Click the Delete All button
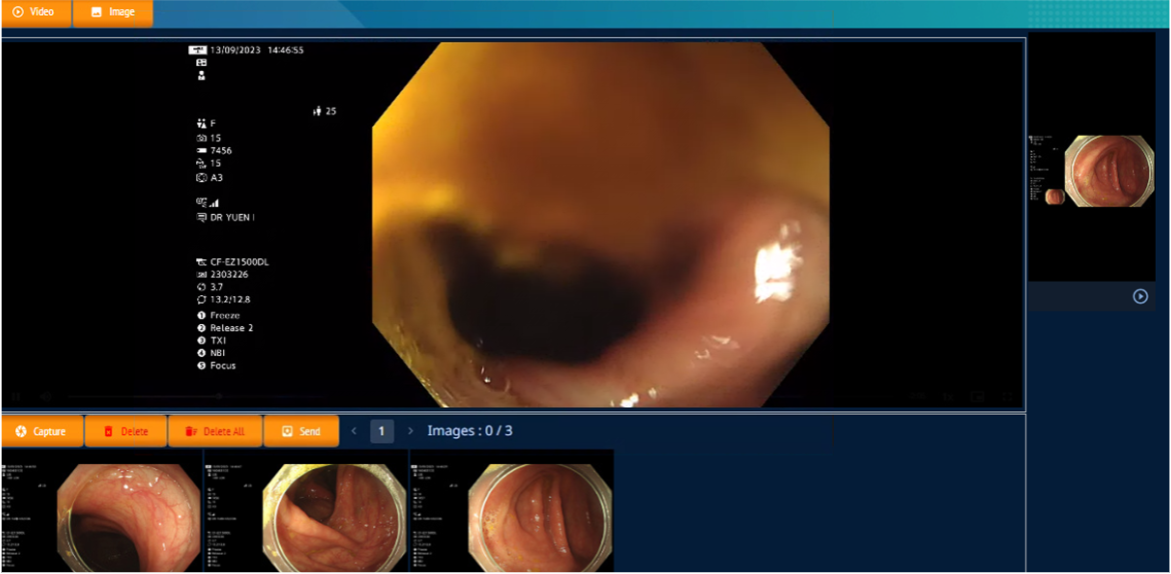1171x574 pixels. (215, 431)
